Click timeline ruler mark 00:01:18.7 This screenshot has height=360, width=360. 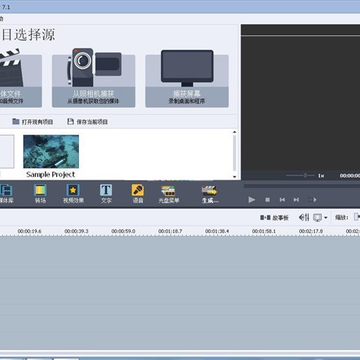[170, 231]
